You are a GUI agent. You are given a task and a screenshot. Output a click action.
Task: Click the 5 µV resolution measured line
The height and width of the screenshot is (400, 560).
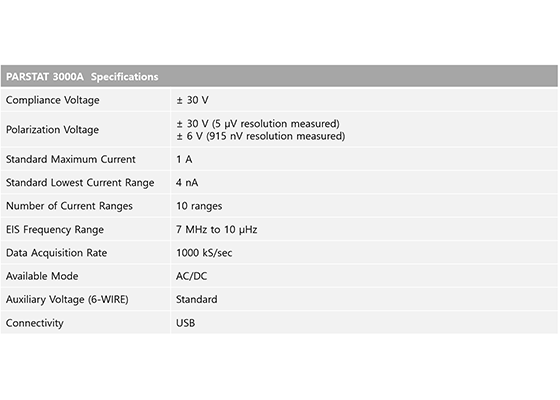(258, 124)
